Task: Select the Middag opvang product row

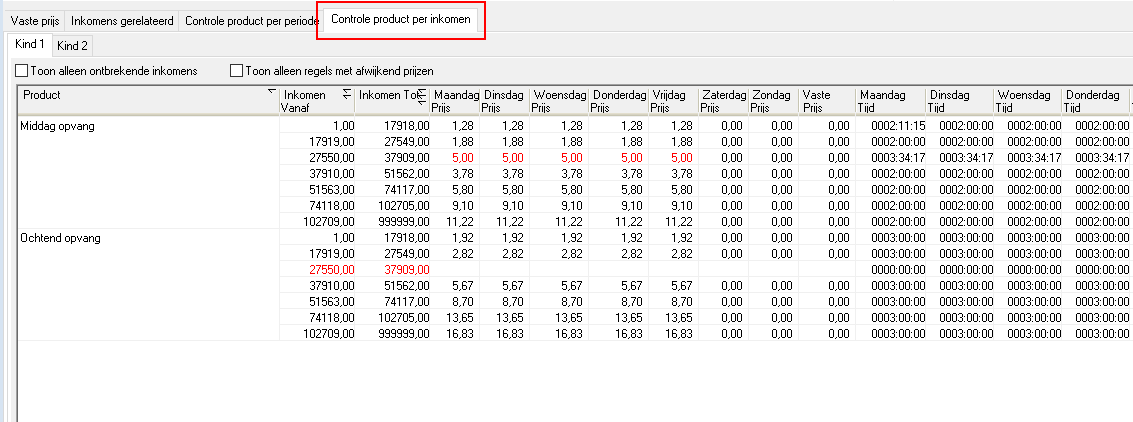Action: [58, 126]
